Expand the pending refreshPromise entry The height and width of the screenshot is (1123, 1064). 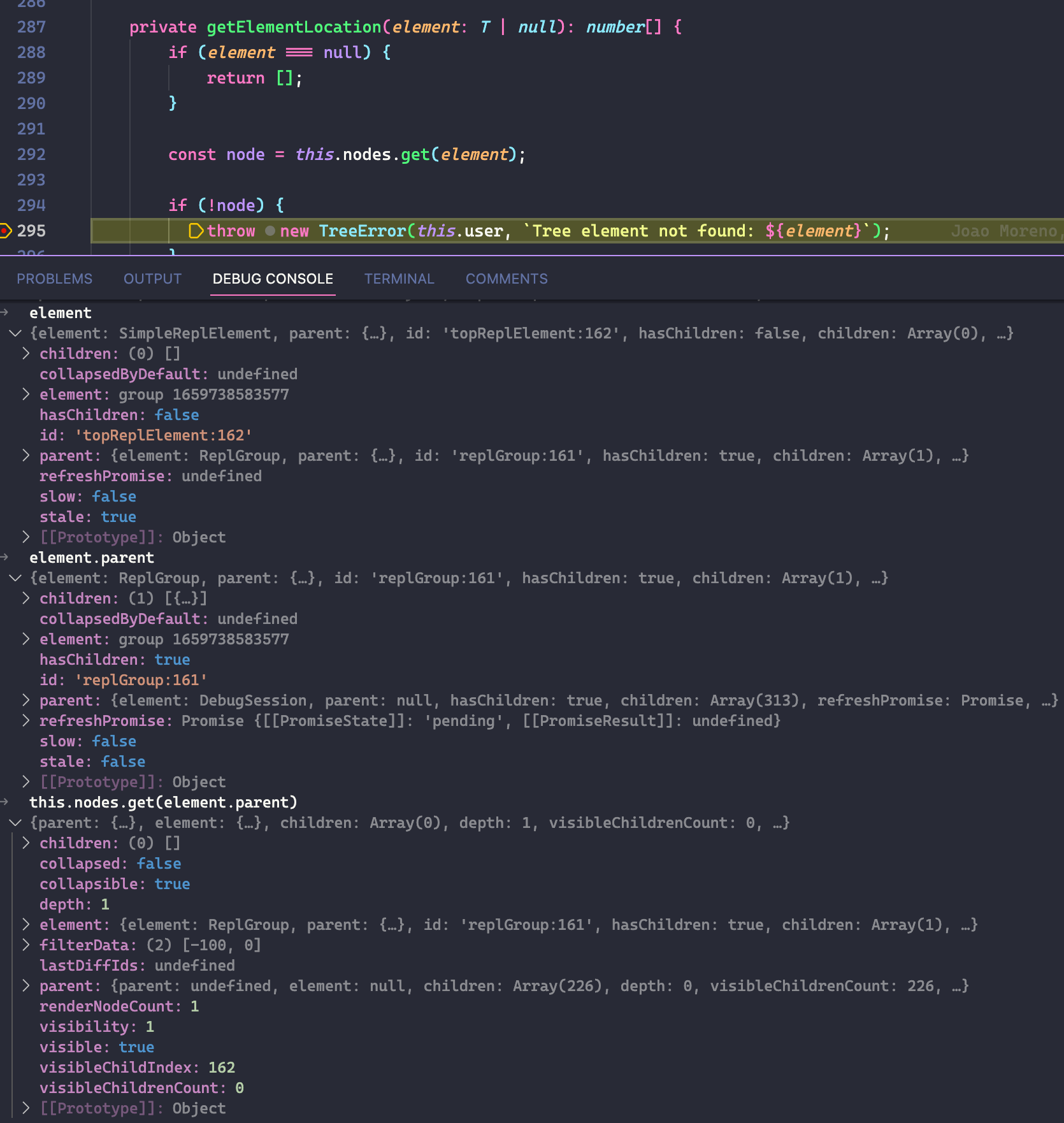25,721
